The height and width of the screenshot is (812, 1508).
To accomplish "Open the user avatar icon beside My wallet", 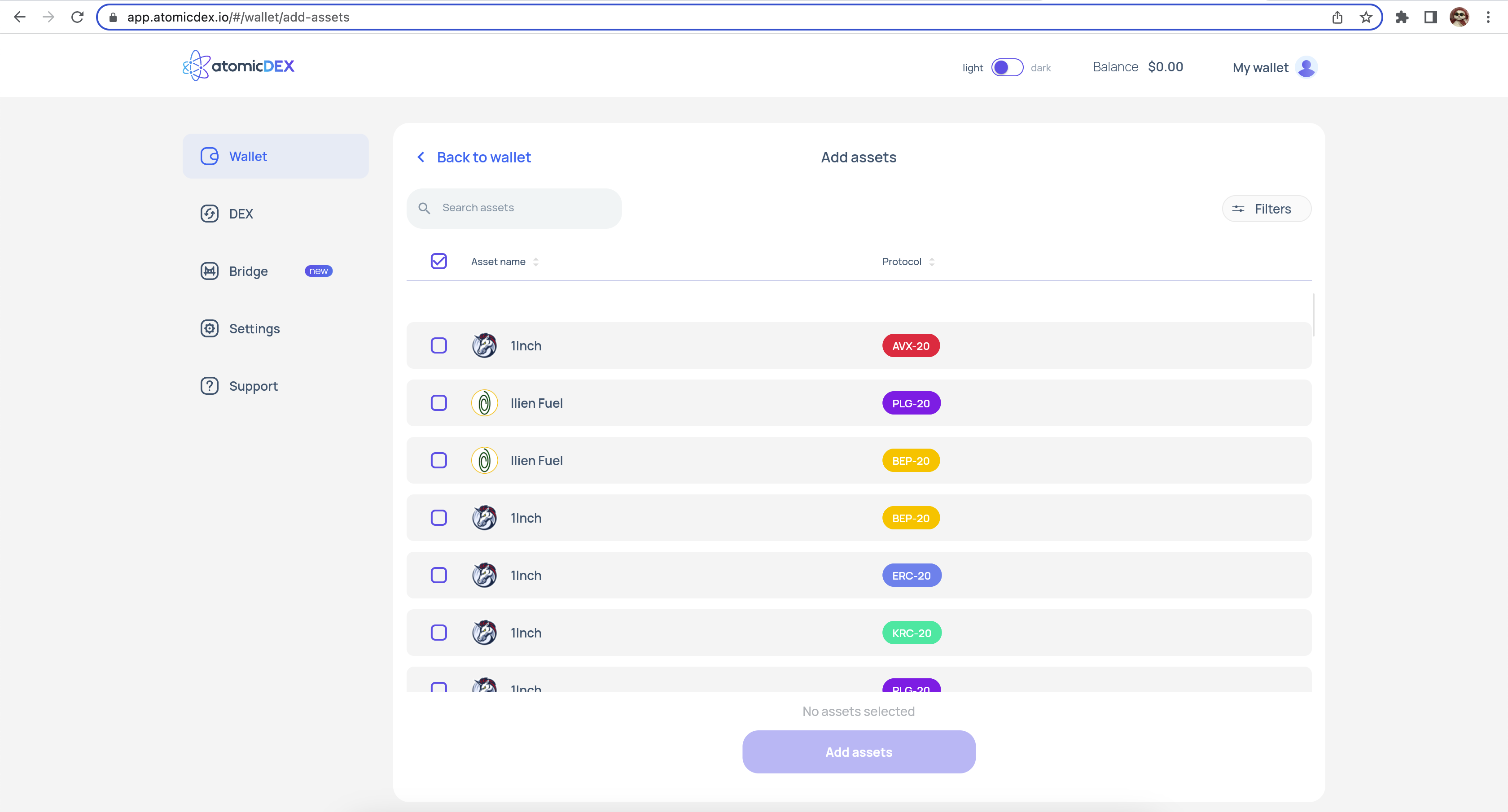I will click(x=1306, y=67).
